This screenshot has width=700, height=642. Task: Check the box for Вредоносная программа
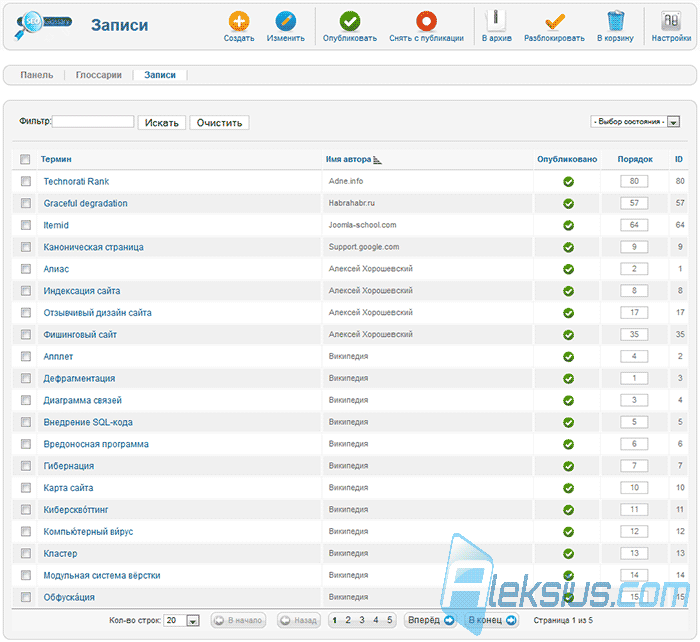(x=26, y=444)
